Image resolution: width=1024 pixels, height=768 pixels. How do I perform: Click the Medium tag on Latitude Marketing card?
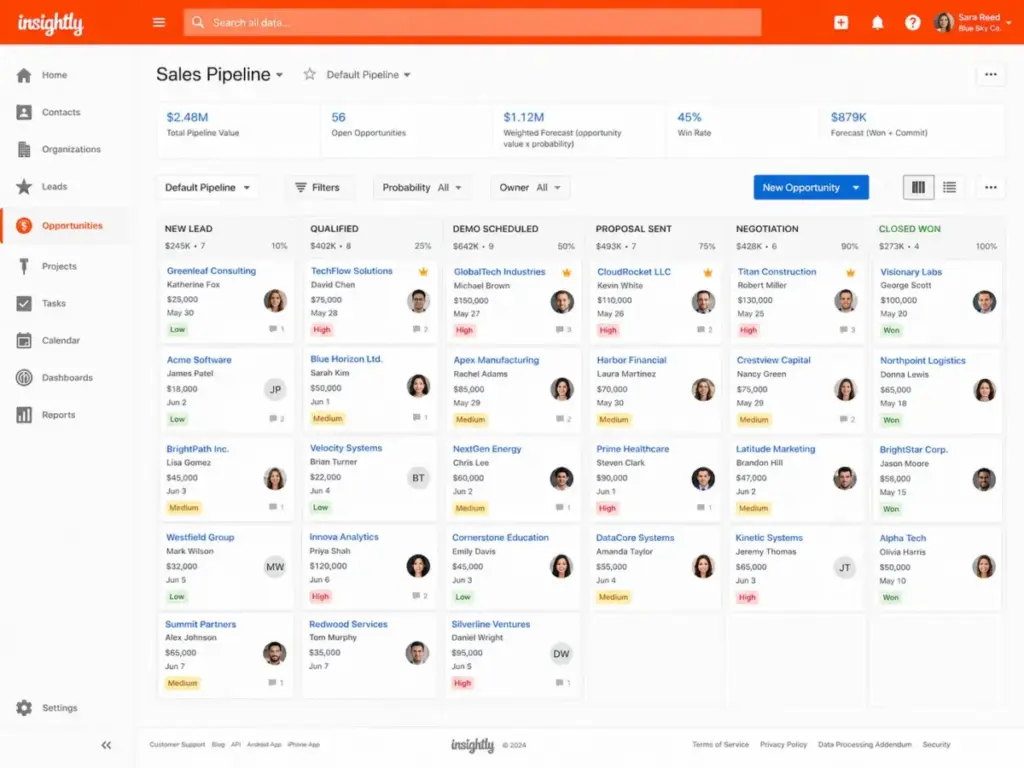753,508
